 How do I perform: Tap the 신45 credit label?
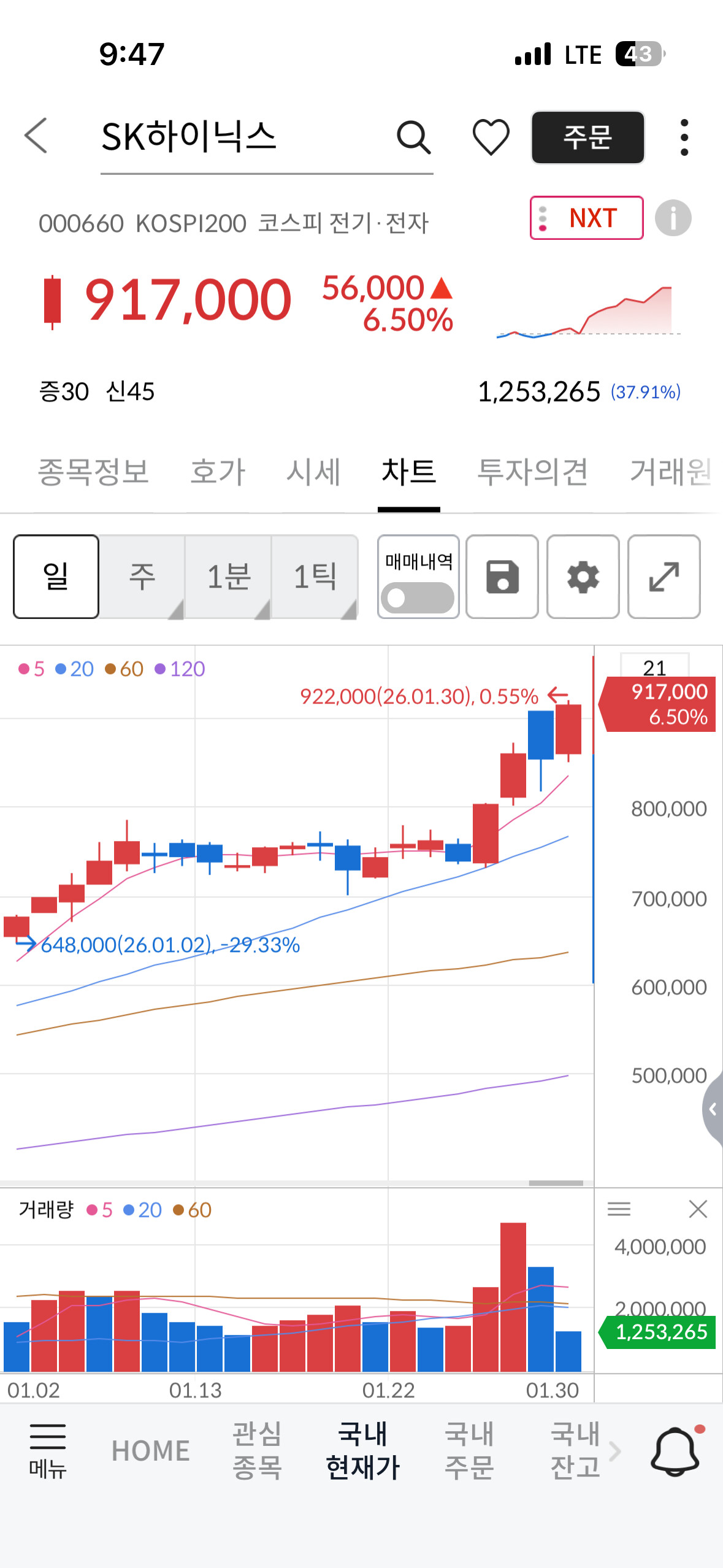pos(130,391)
